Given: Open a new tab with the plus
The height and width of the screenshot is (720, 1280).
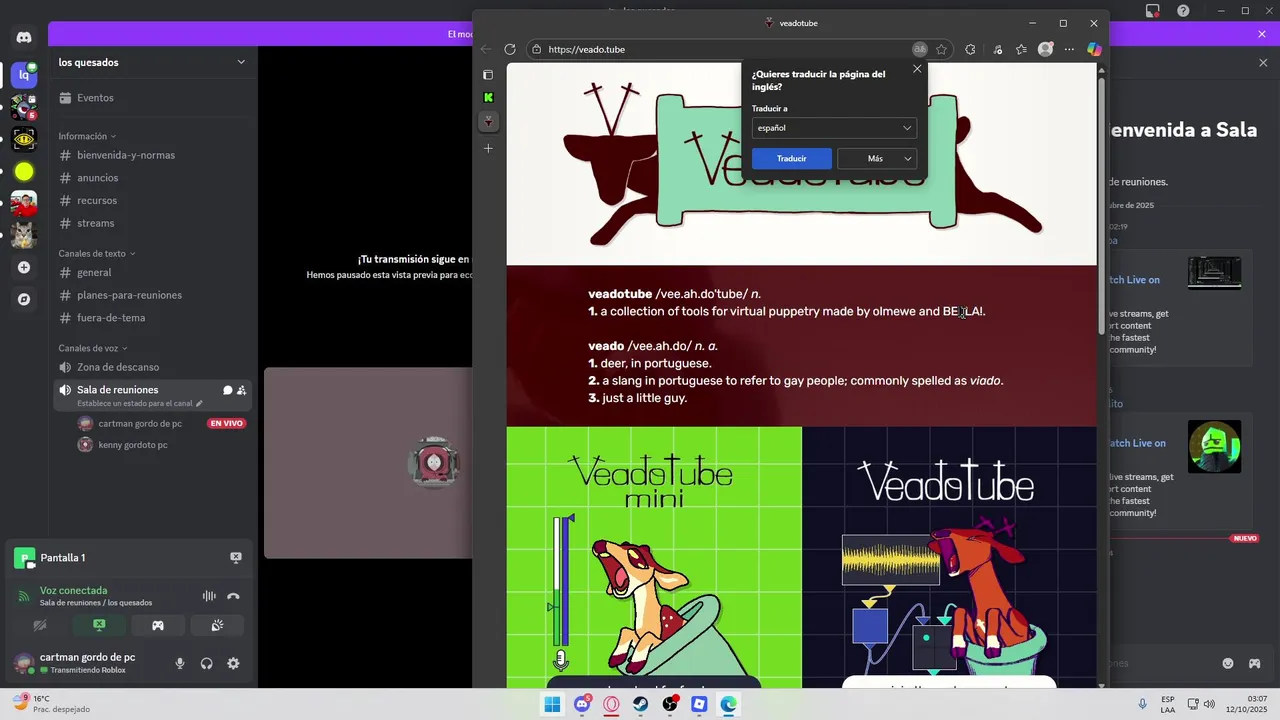Looking at the screenshot, I should [x=488, y=149].
